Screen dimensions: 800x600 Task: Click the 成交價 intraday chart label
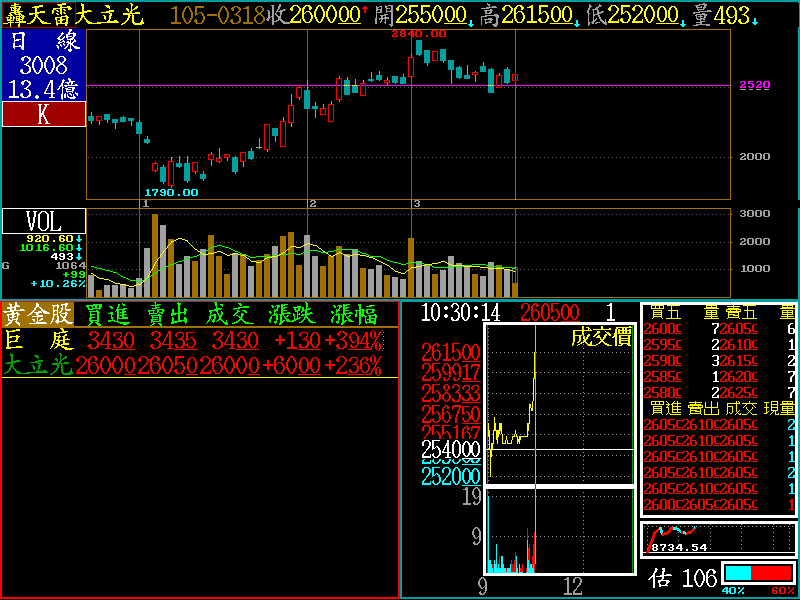tap(601, 337)
